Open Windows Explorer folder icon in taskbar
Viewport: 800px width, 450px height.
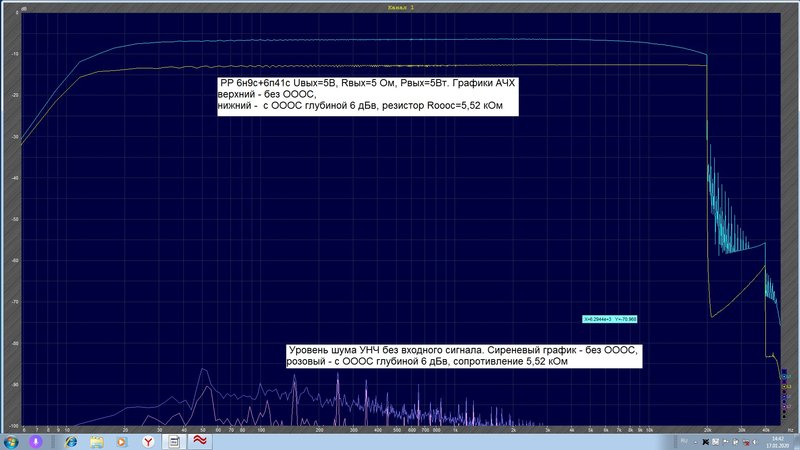coord(97,442)
